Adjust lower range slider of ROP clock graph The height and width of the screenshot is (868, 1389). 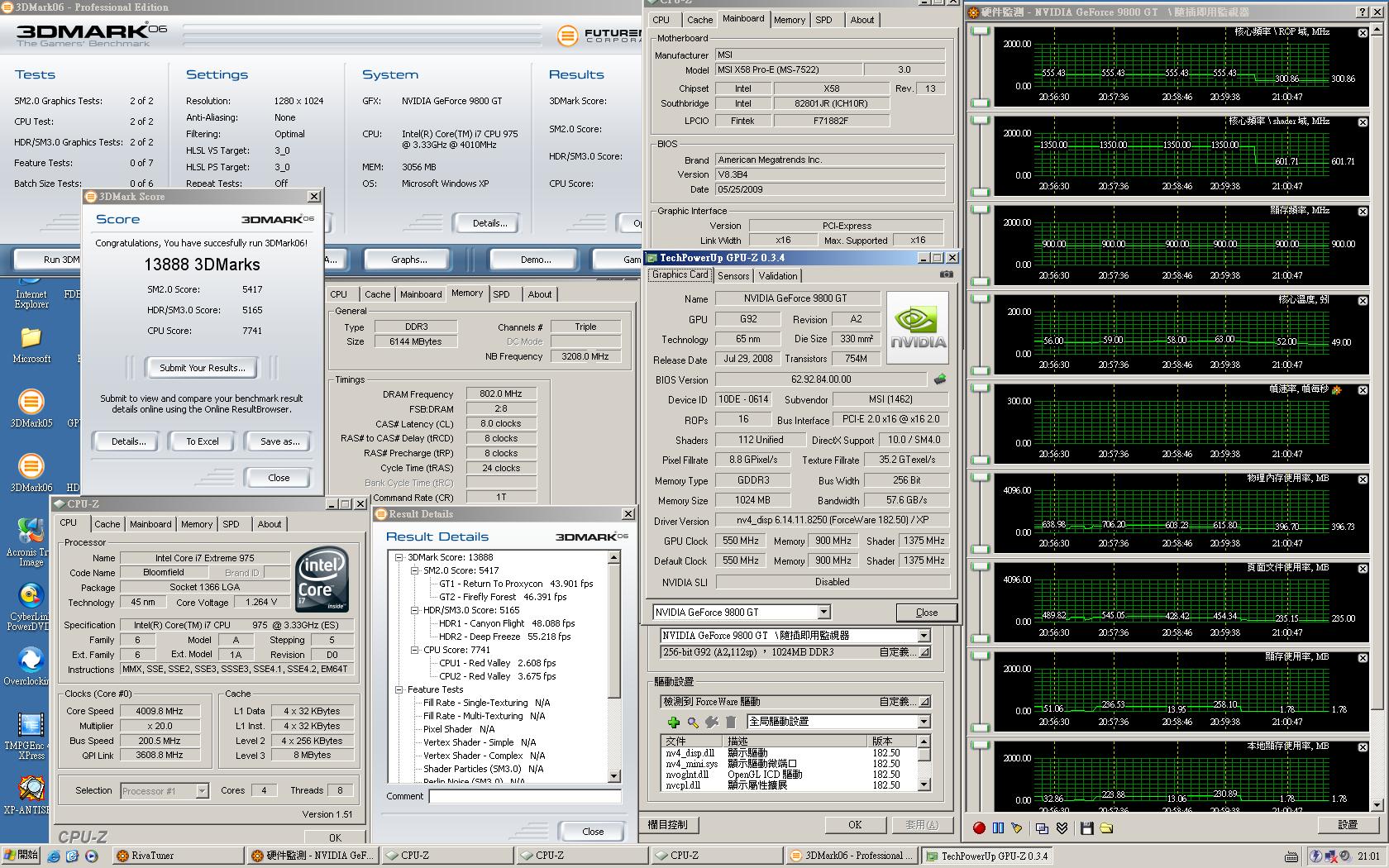(980, 103)
